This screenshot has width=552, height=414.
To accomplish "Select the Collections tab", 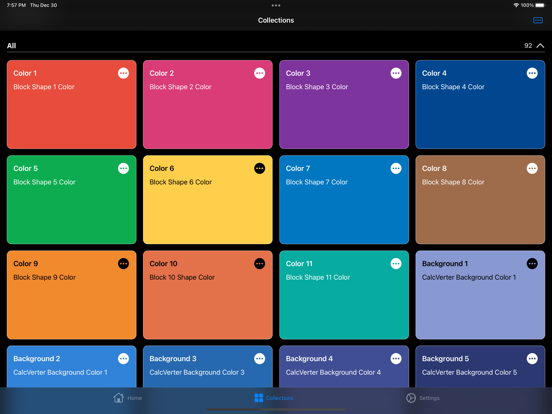I will (274, 398).
